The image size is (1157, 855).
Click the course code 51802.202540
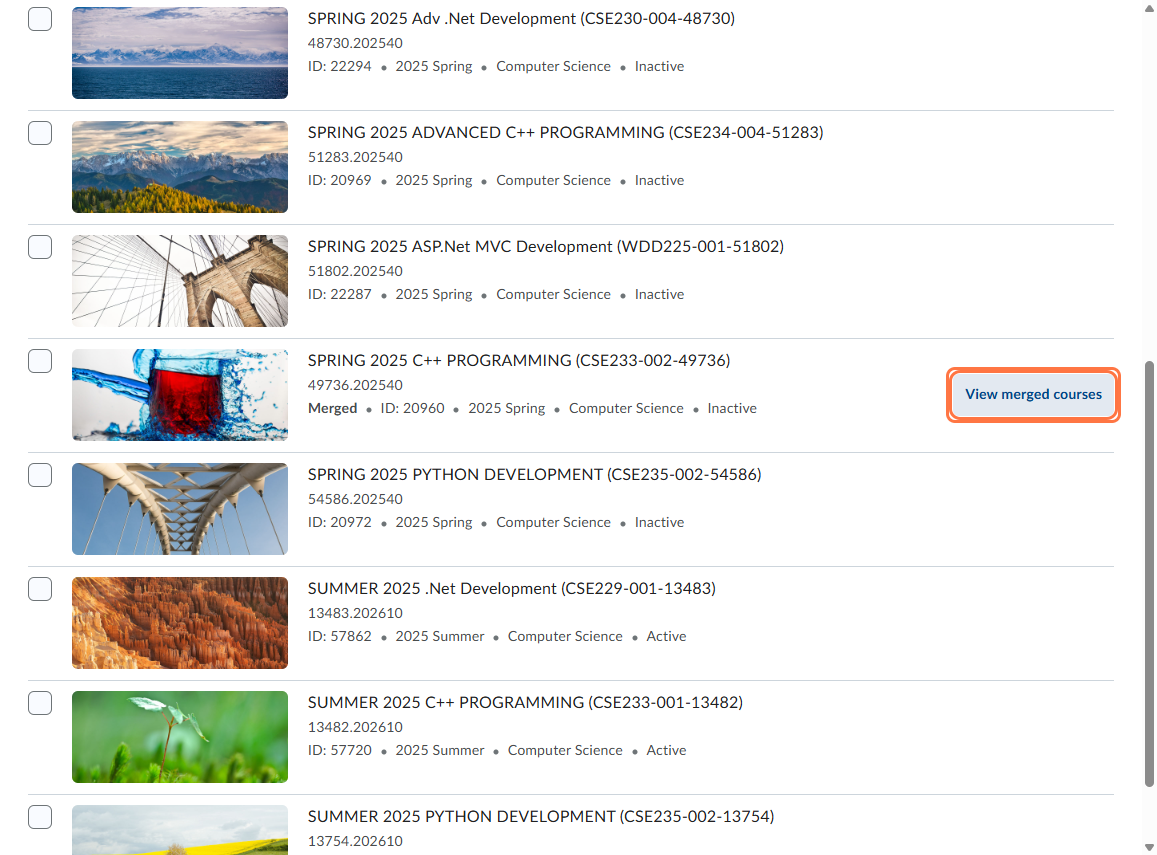[355, 271]
